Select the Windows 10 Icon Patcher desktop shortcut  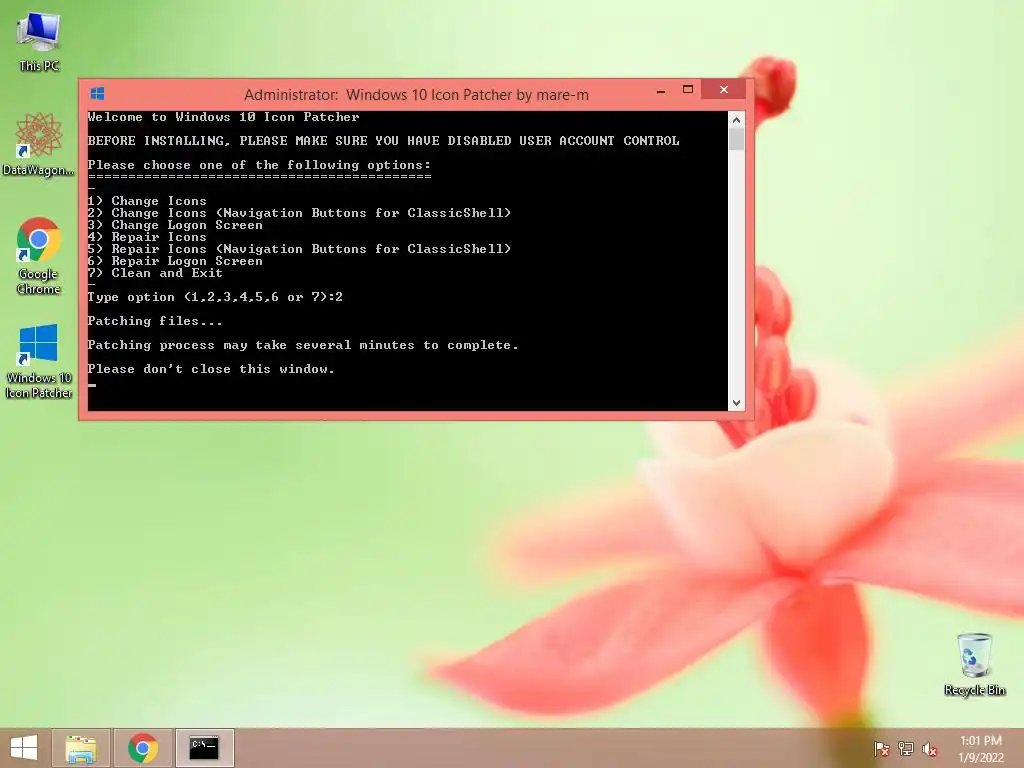[39, 360]
